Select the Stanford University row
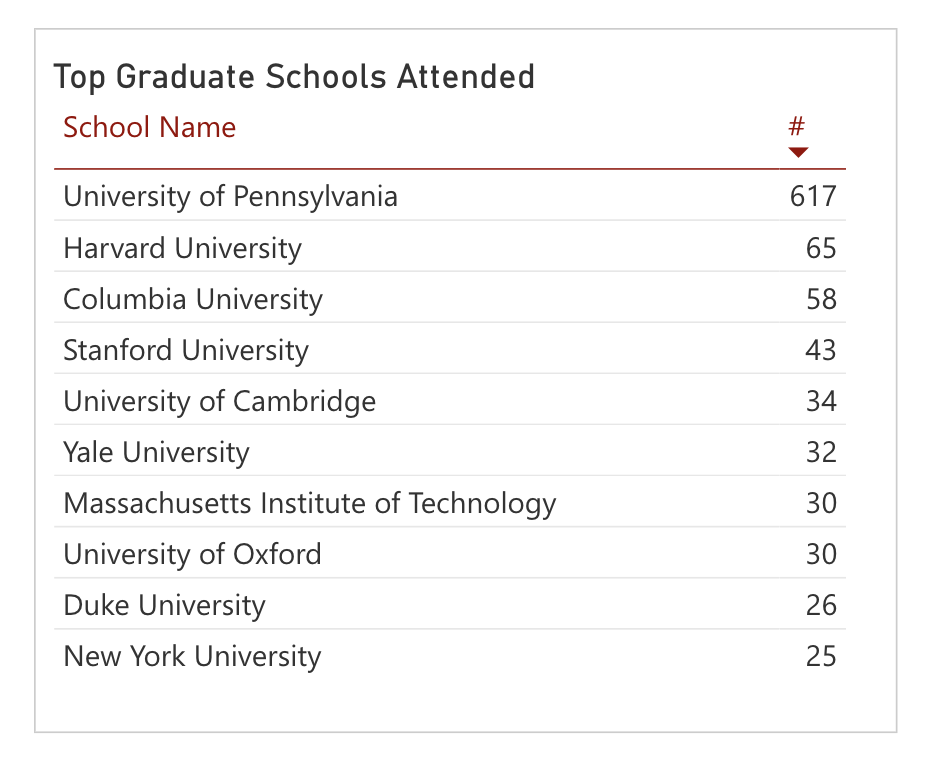This screenshot has height=770, width=934. 450,349
